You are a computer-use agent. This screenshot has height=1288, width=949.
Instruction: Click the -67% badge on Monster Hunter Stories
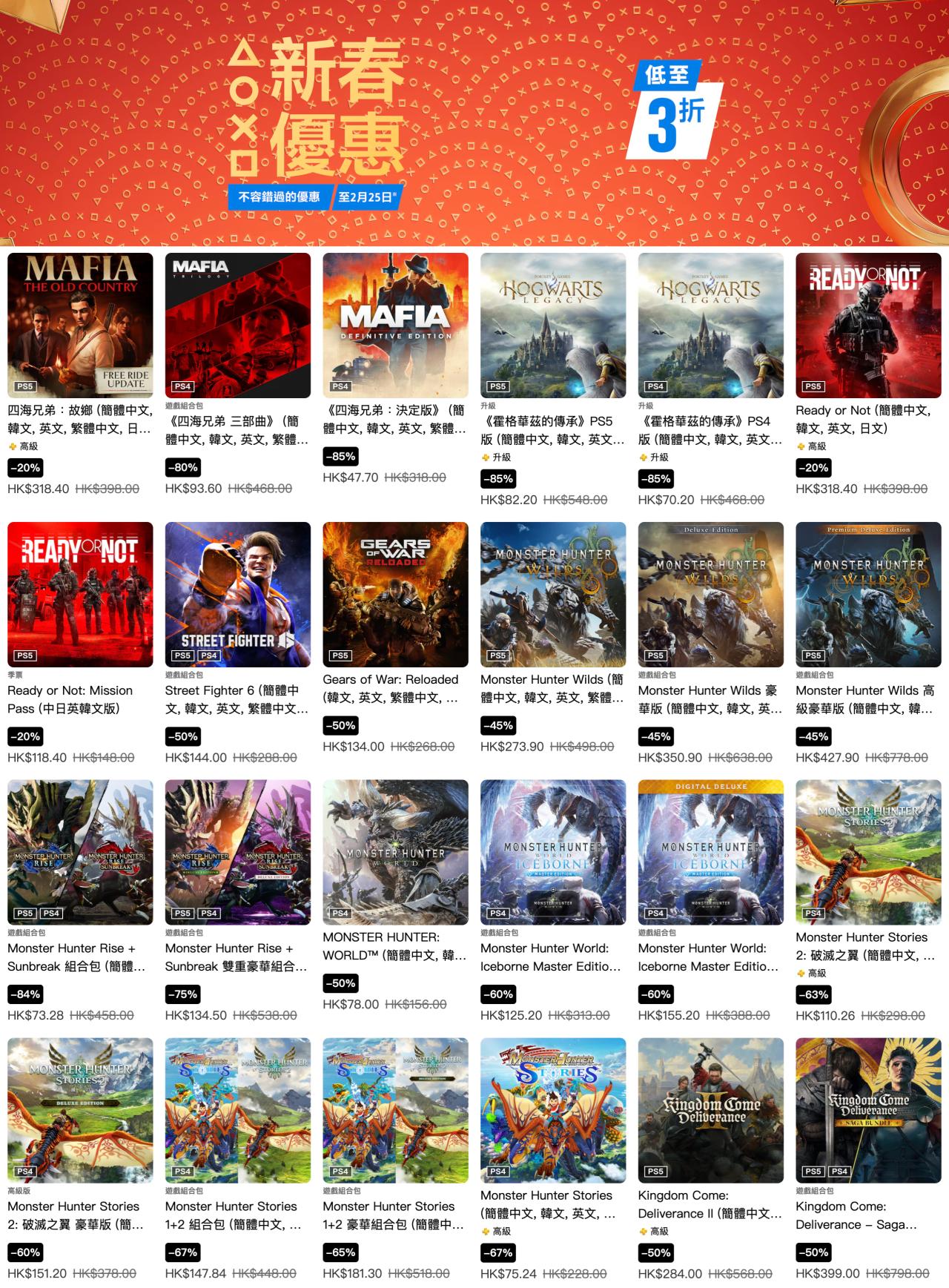click(498, 1252)
